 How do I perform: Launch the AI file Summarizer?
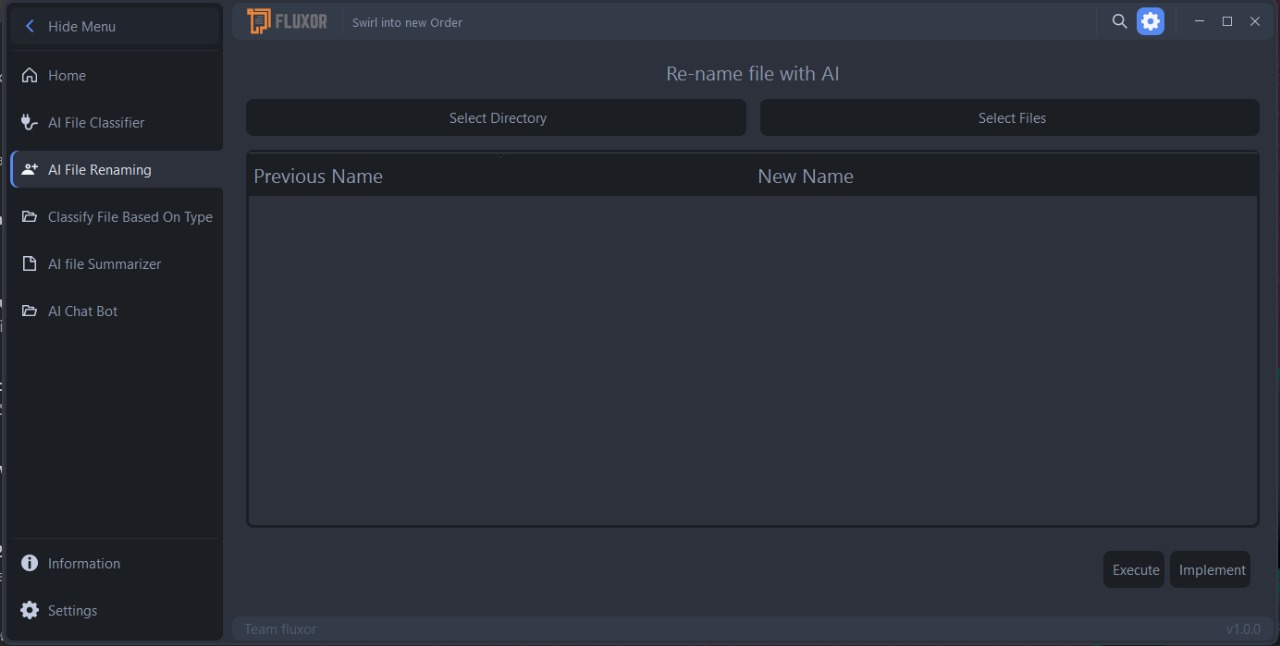coord(104,264)
